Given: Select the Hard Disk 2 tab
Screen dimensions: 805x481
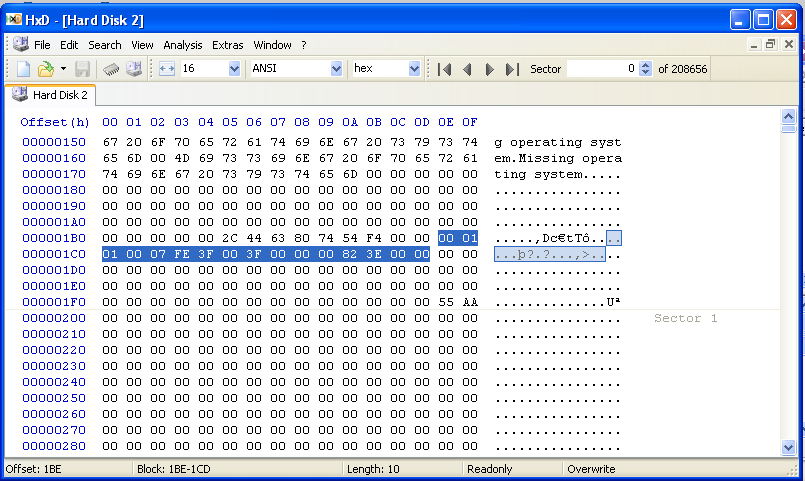Looking at the screenshot, I should click(x=50, y=95).
